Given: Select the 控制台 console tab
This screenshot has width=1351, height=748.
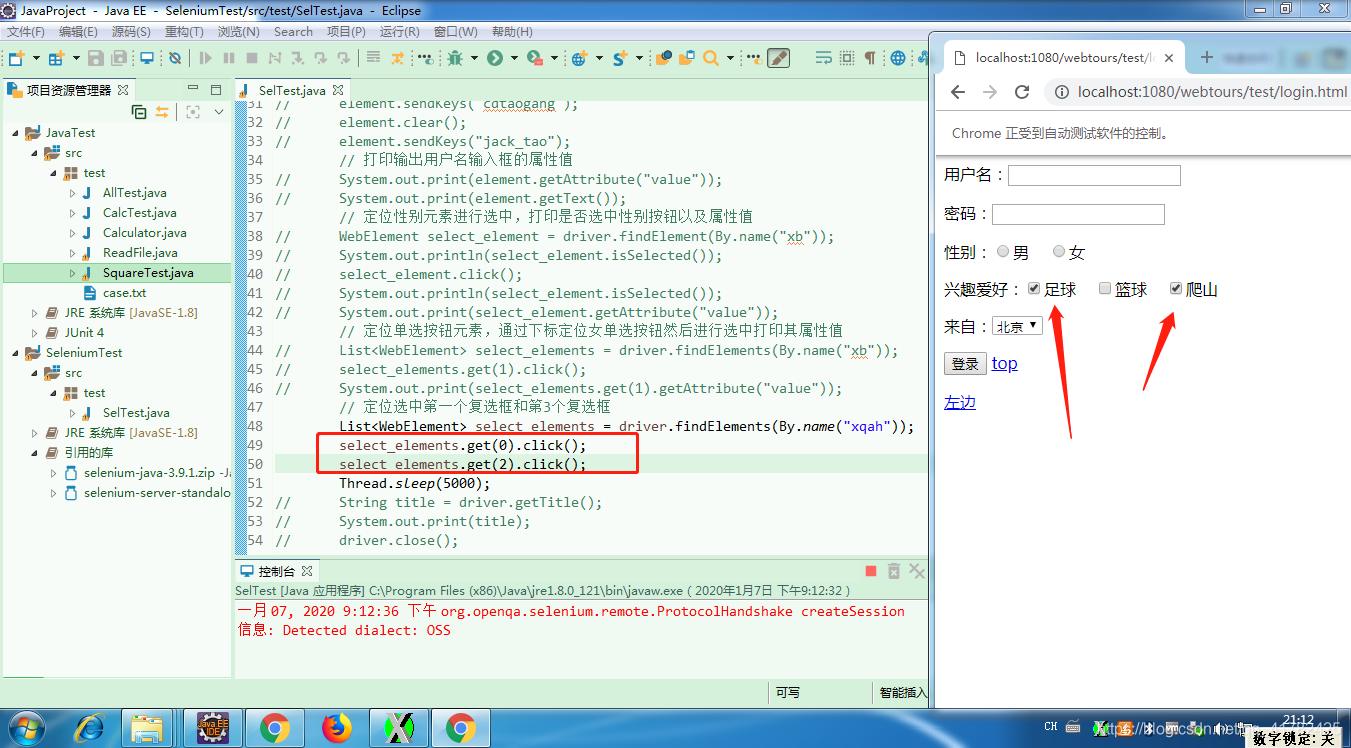Looking at the screenshot, I should (x=276, y=571).
